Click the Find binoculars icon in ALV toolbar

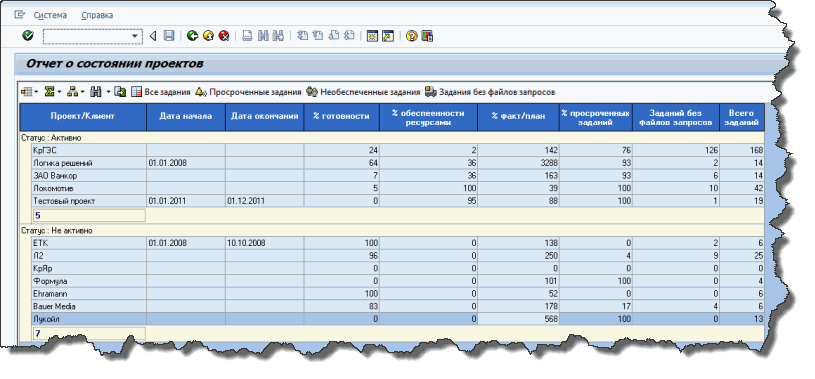coord(96,92)
